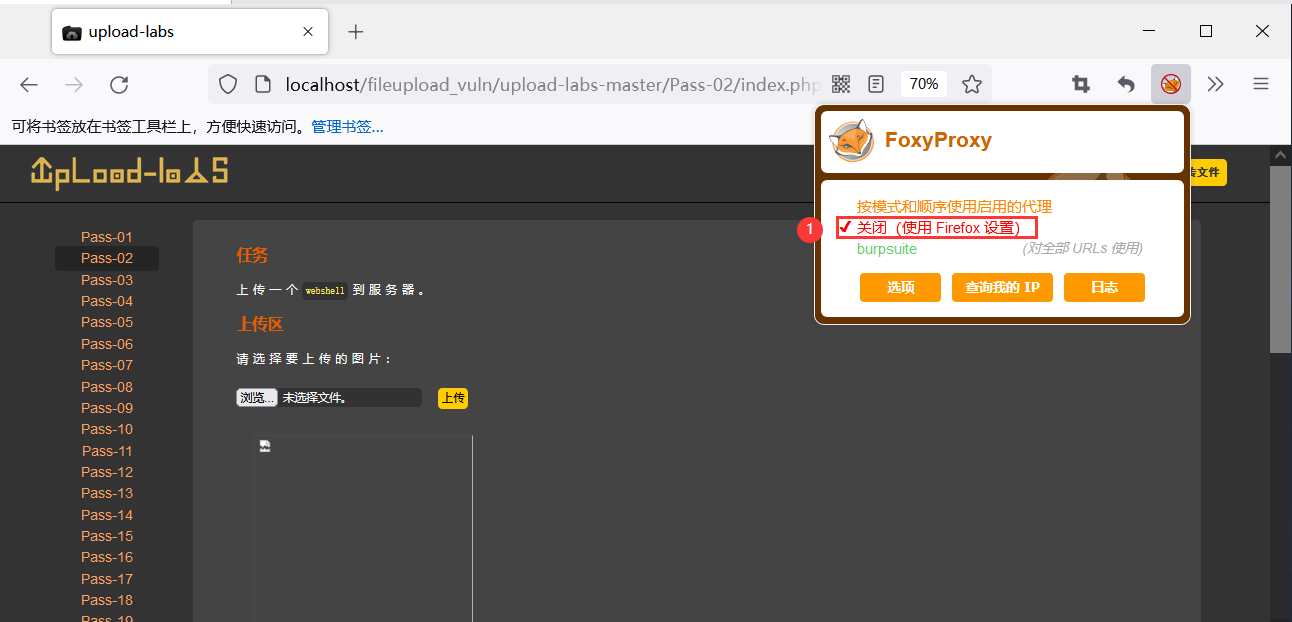Screen dimensions: 1292x622
Task: Bookmark this page with star icon
Action: click(x=972, y=84)
